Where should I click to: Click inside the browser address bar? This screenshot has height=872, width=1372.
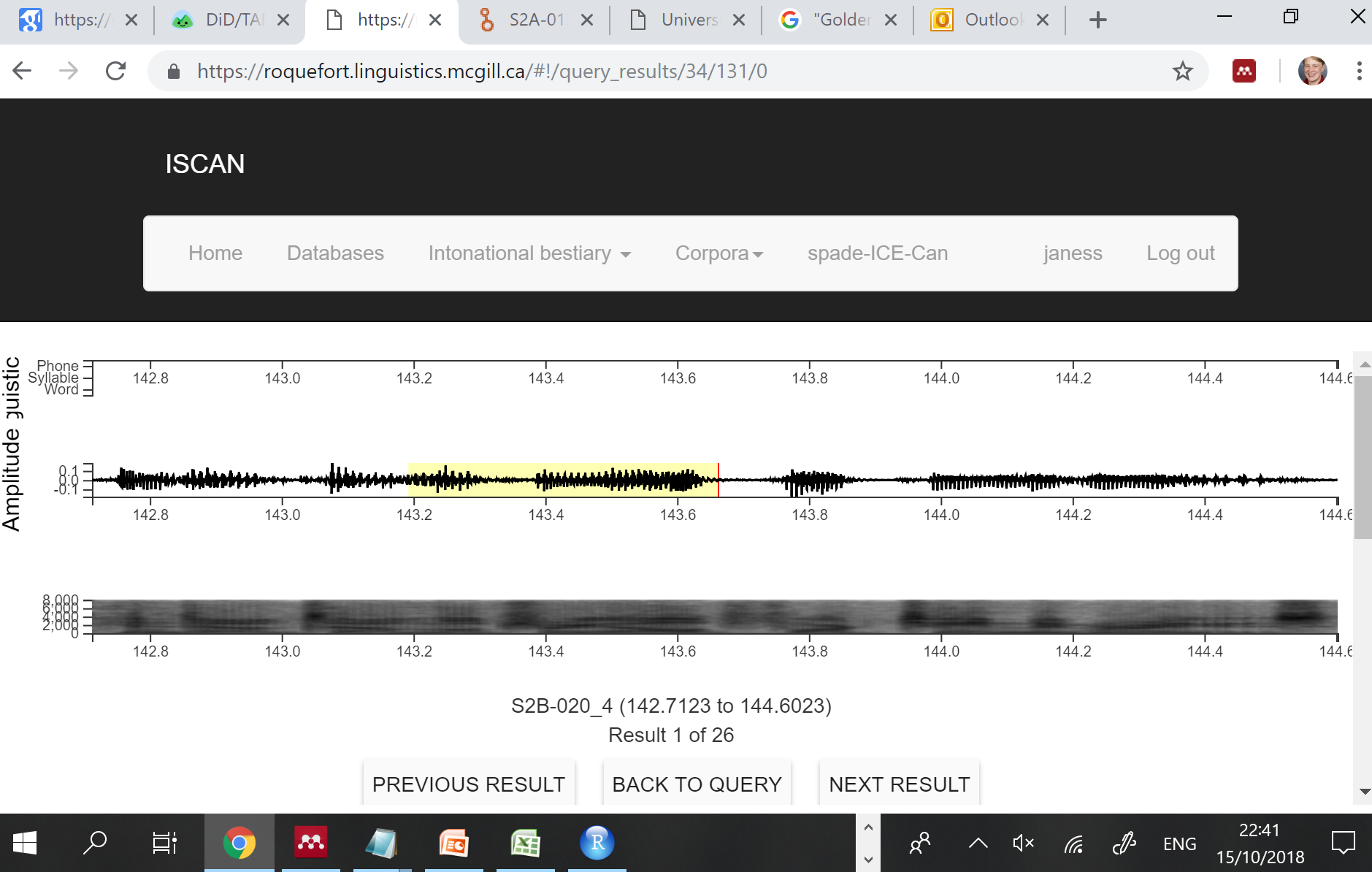(x=511, y=71)
